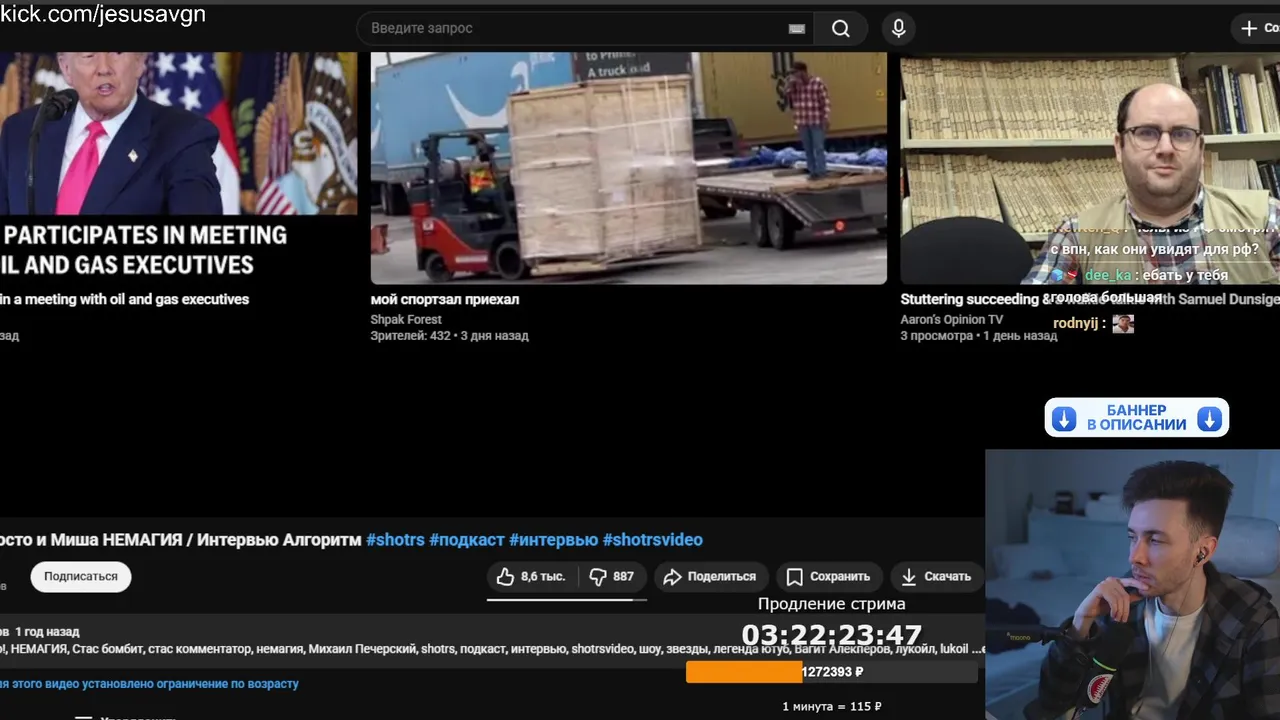This screenshot has width=1280, height=720.
Task: Open the 'Shpak Forest' channel link
Action: click(x=406, y=320)
